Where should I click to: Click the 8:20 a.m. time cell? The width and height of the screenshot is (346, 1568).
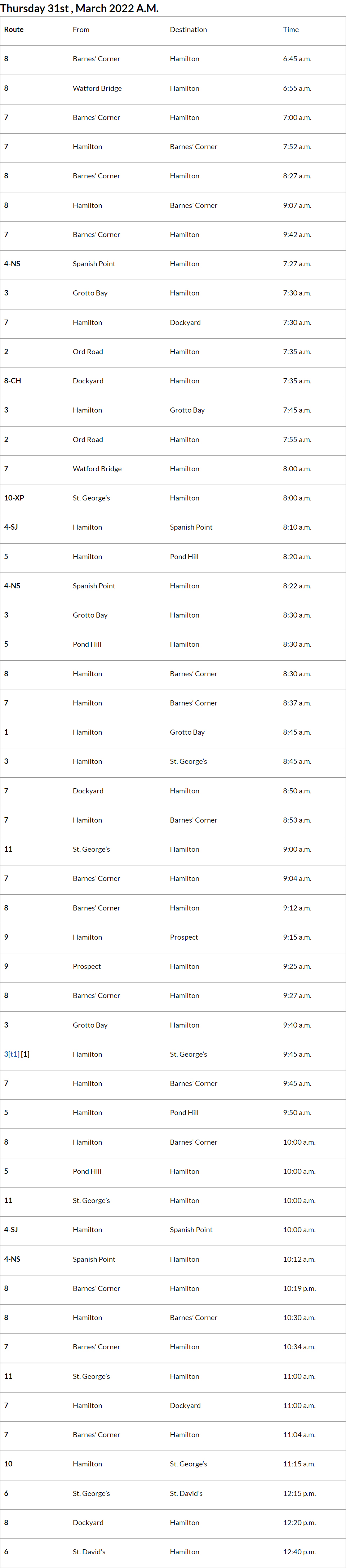click(x=297, y=557)
